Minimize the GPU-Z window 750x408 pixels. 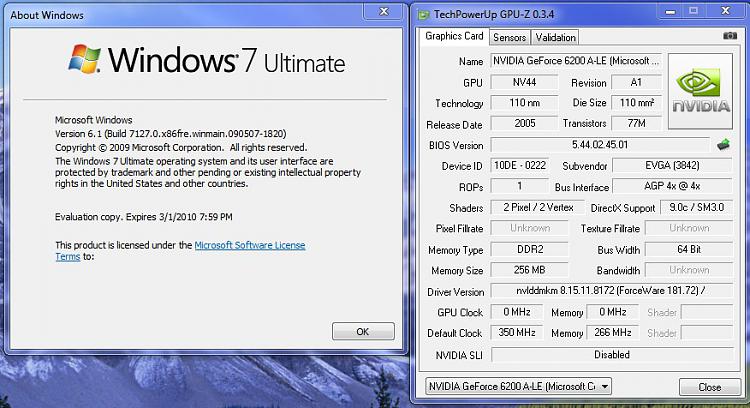tap(671, 11)
